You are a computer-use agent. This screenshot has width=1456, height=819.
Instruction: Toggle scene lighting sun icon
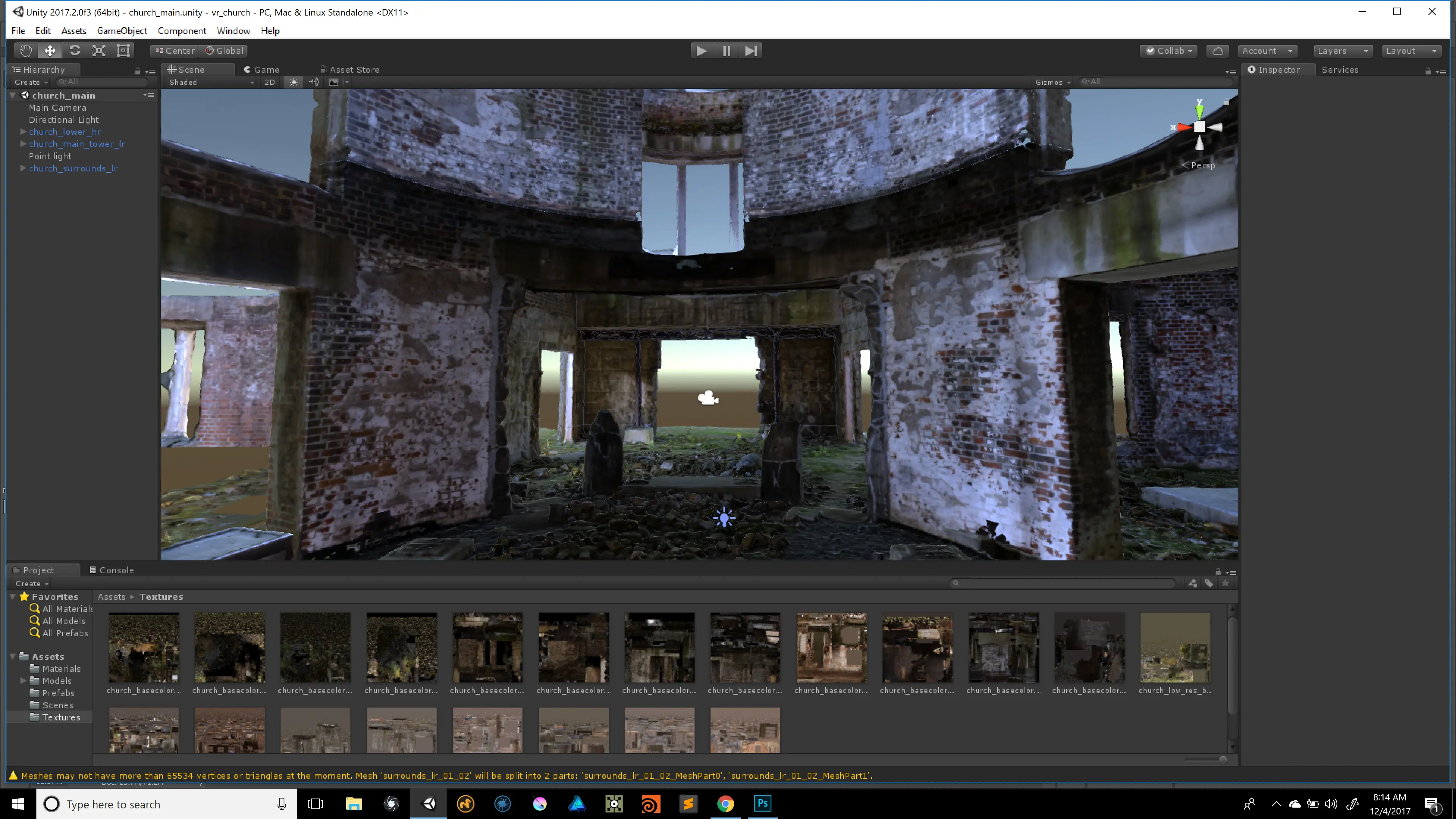tap(293, 82)
